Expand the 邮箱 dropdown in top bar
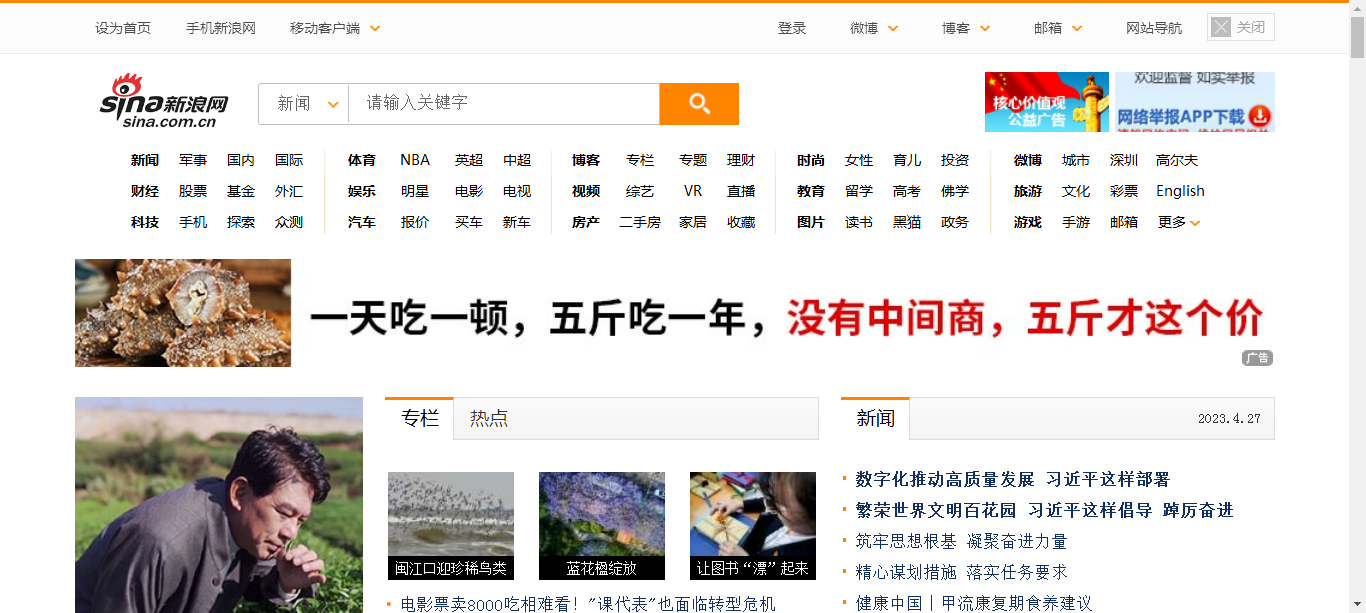Viewport: 1366px width, 613px height. (x=1077, y=29)
